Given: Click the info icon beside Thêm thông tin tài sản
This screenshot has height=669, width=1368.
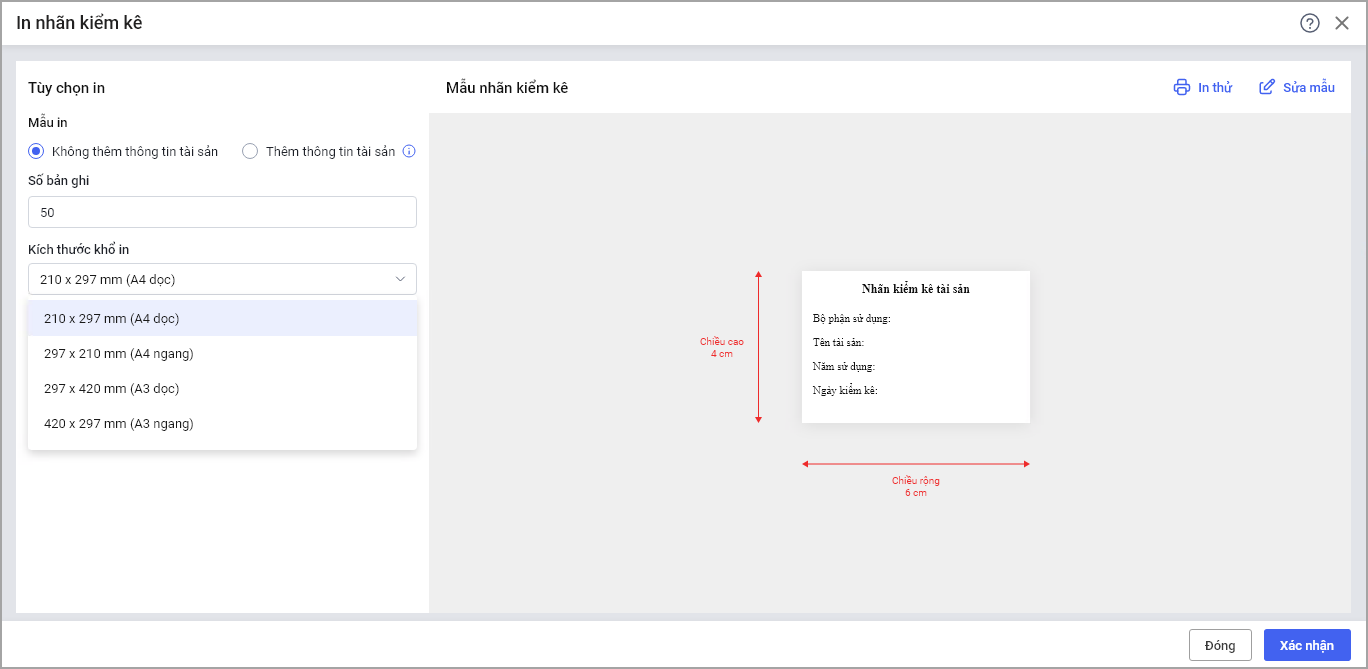Looking at the screenshot, I should pos(408,152).
